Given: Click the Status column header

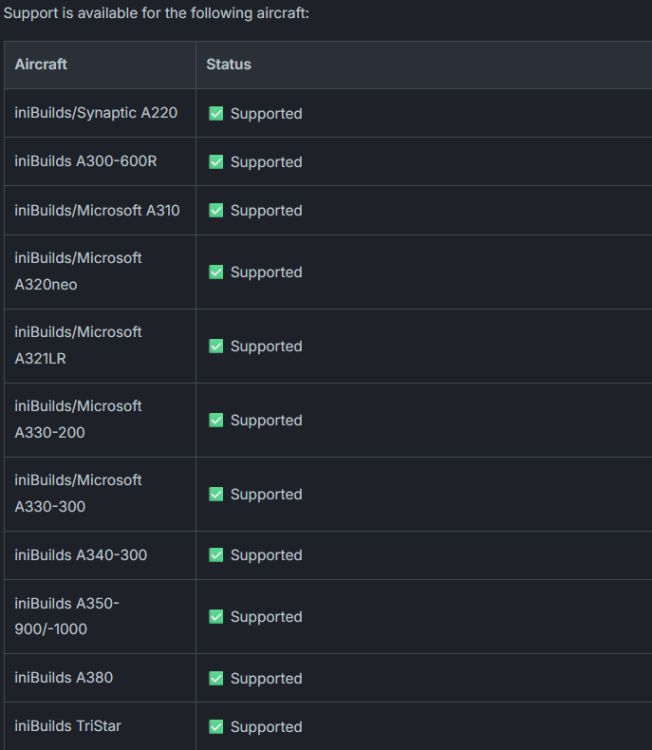Looking at the screenshot, I should [x=424, y=65].
